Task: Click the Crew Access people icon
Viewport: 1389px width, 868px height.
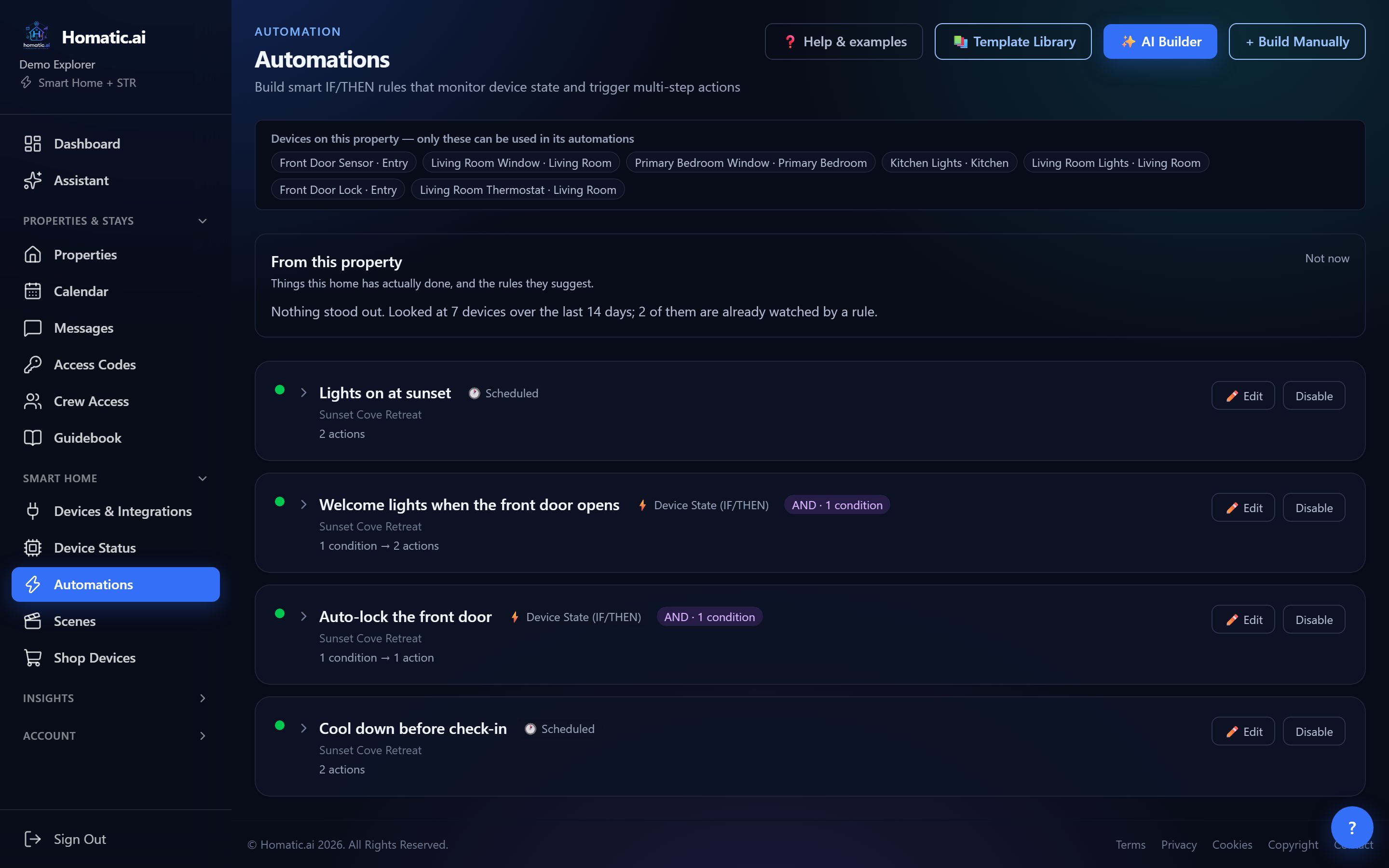Action: pyautogui.click(x=33, y=401)
